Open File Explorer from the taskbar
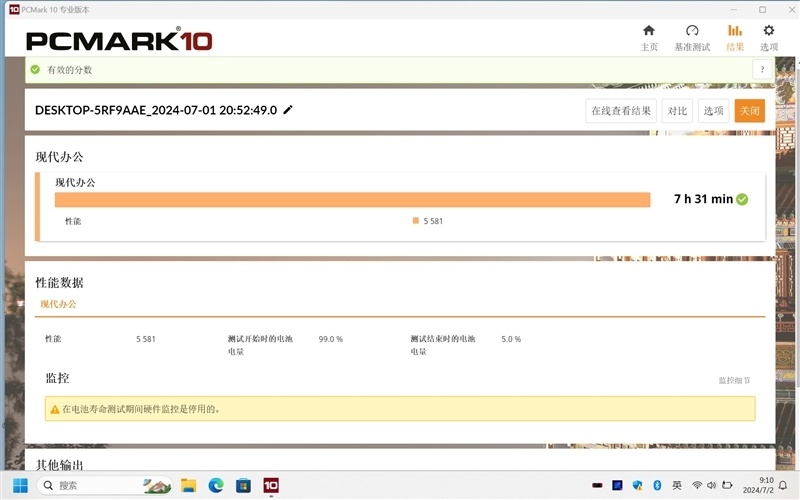The width and height of the screenshot is (800, 500). pyautogui.click(x=188, y=485)
